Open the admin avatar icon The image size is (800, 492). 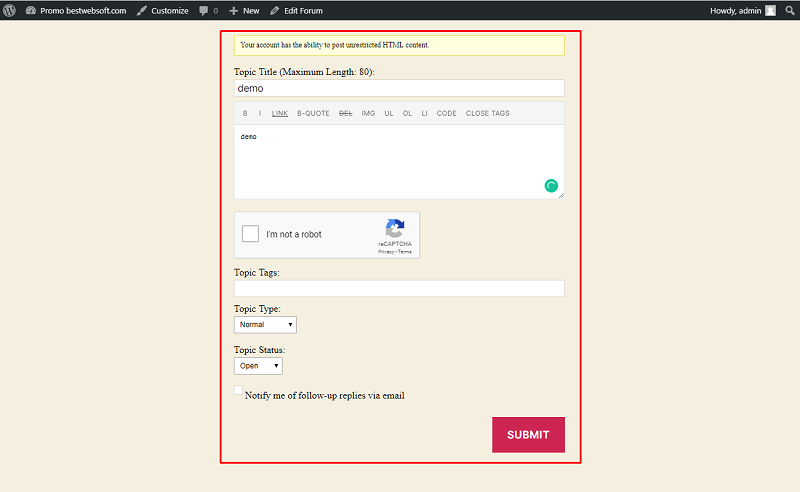click(x=770, y=10)
